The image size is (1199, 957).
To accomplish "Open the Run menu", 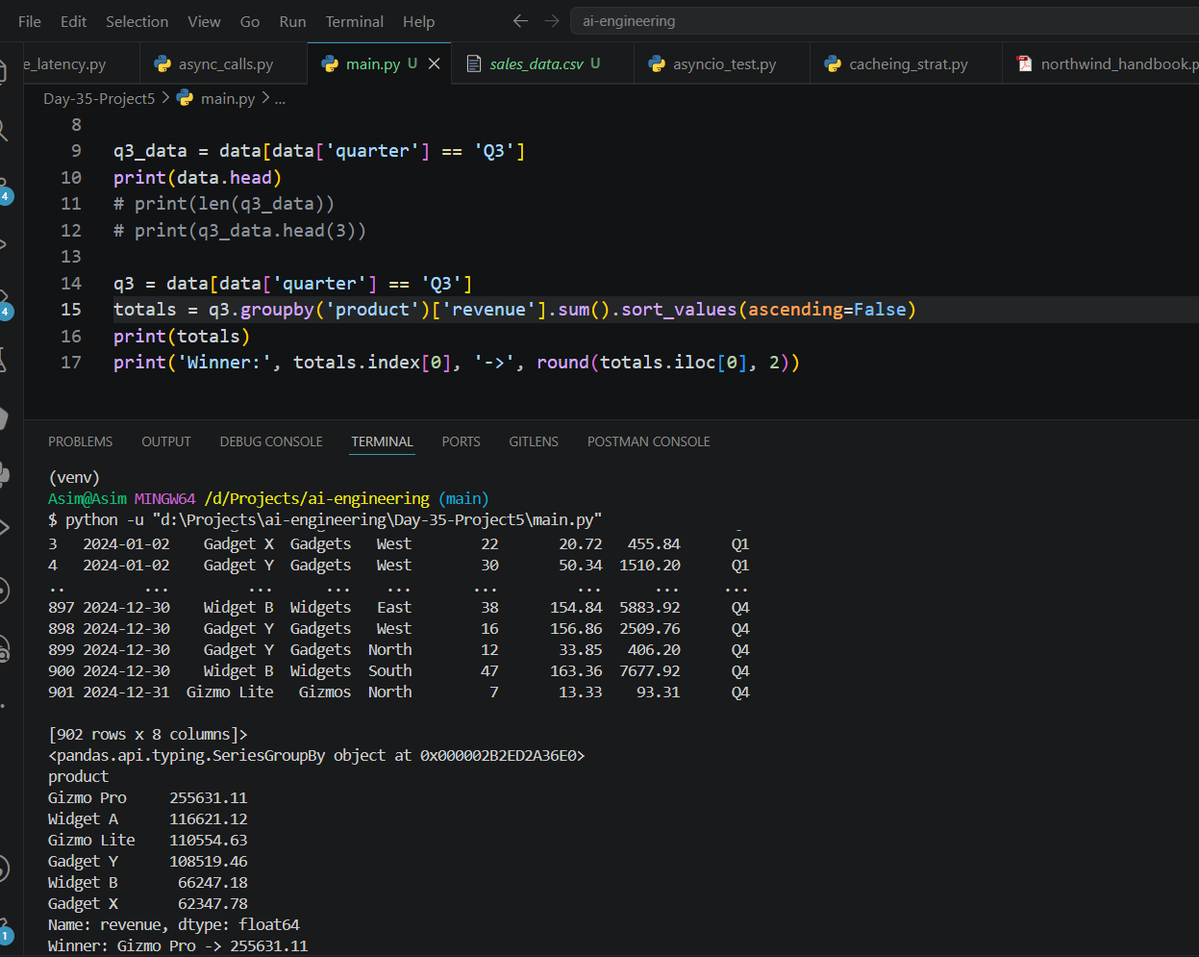I will [293, 21].
